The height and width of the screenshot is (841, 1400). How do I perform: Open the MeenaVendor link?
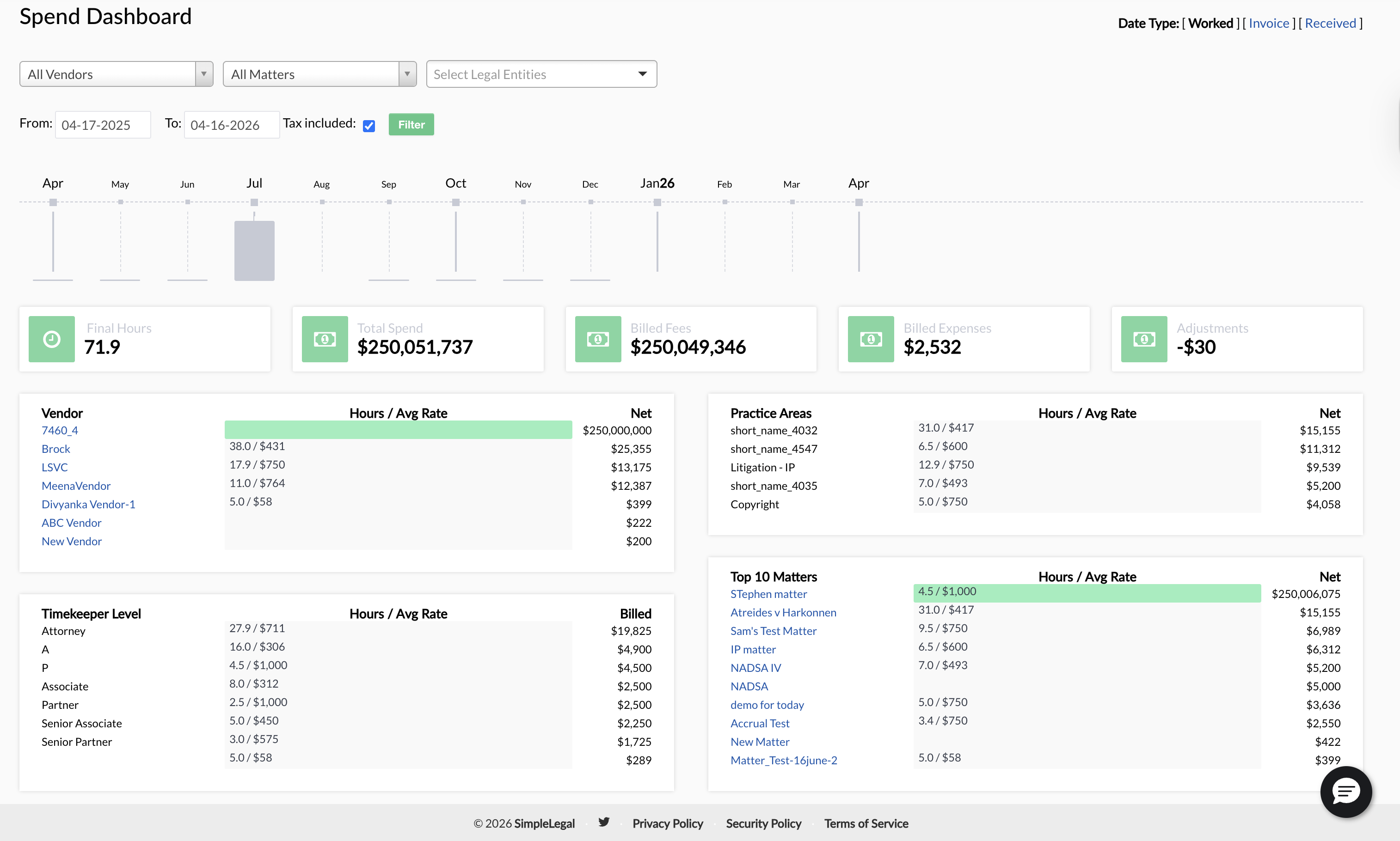coord(76,486)
